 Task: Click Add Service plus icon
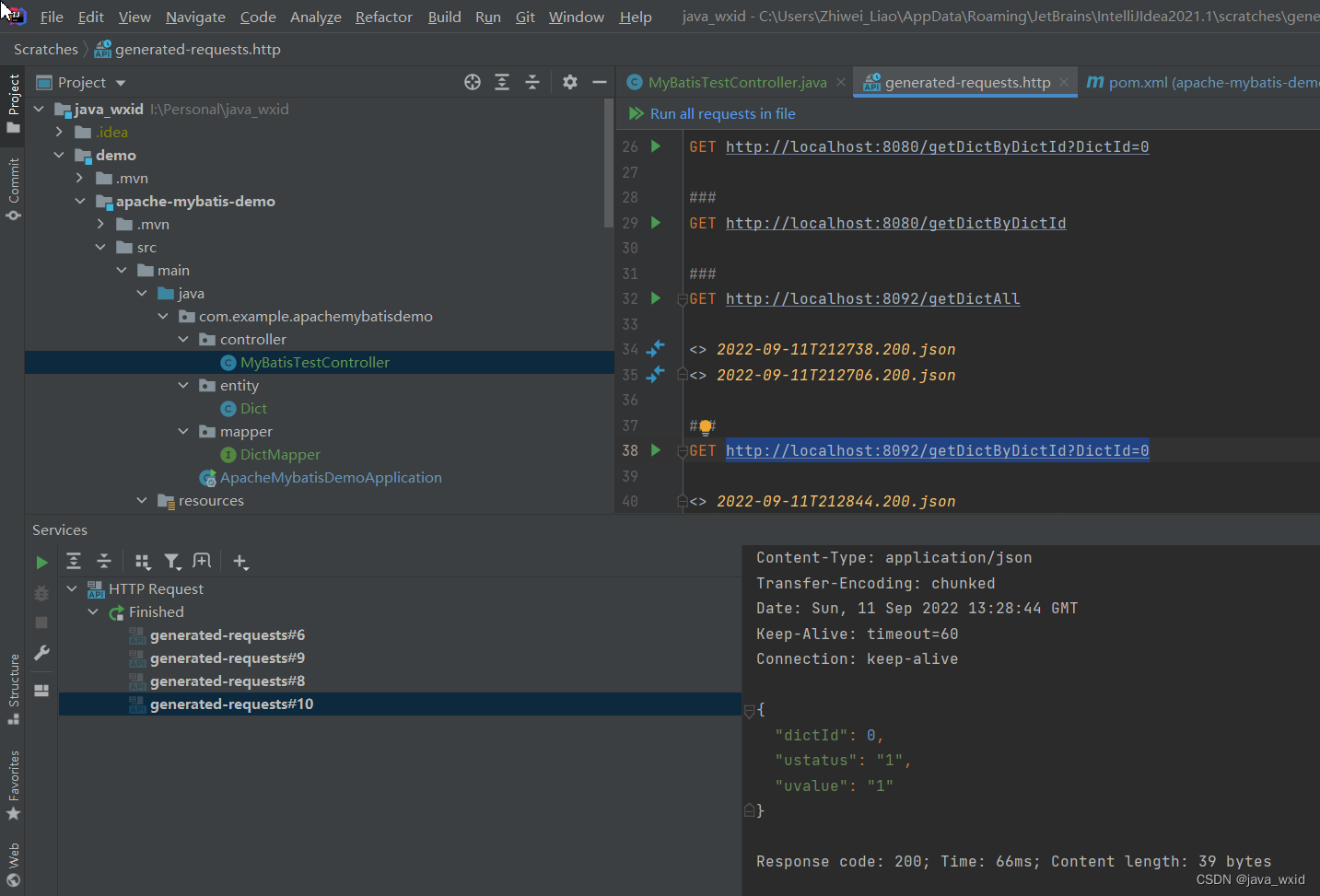240,562
